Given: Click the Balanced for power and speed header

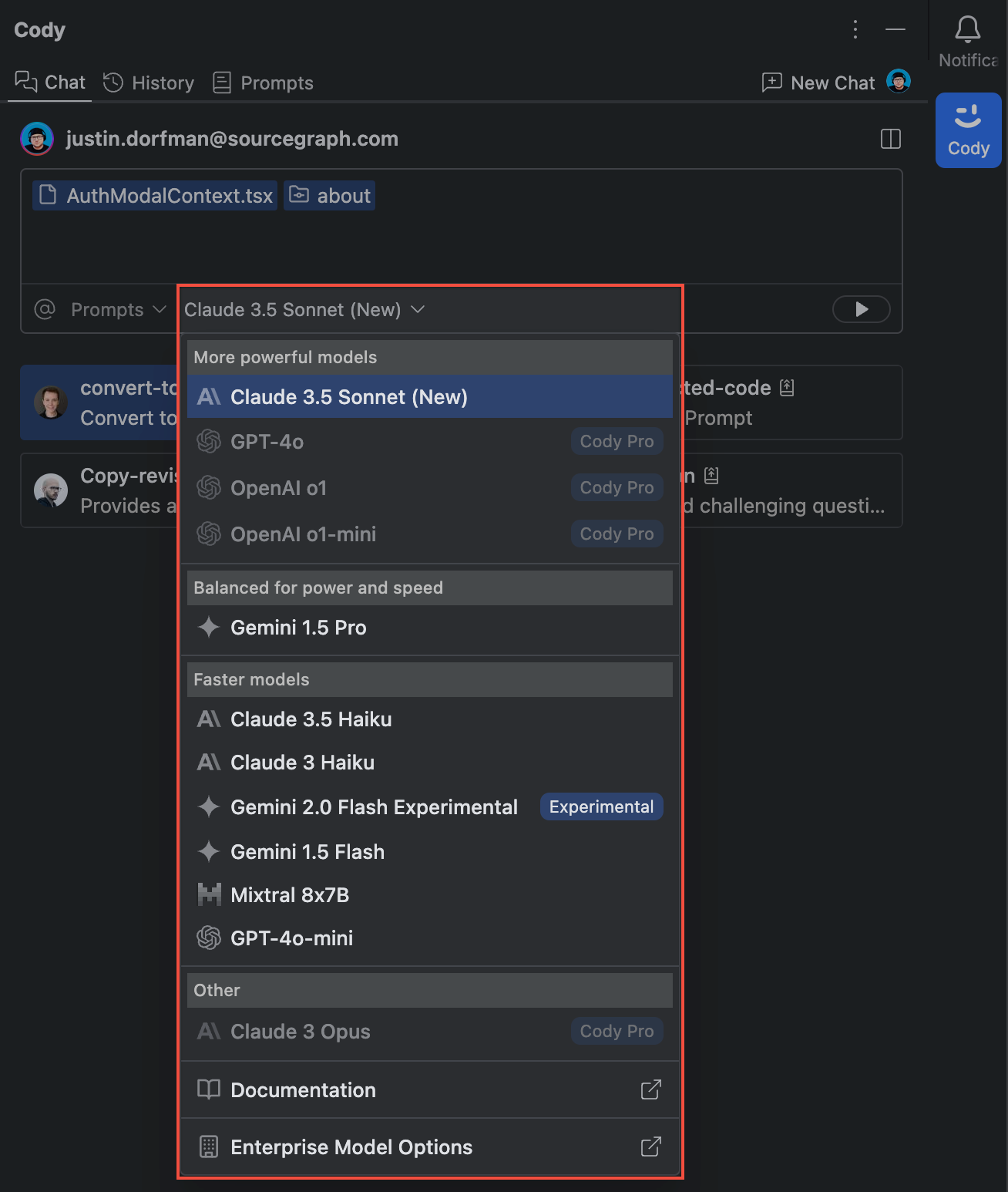Looking at the screenshot, I should tap(430, 588).
